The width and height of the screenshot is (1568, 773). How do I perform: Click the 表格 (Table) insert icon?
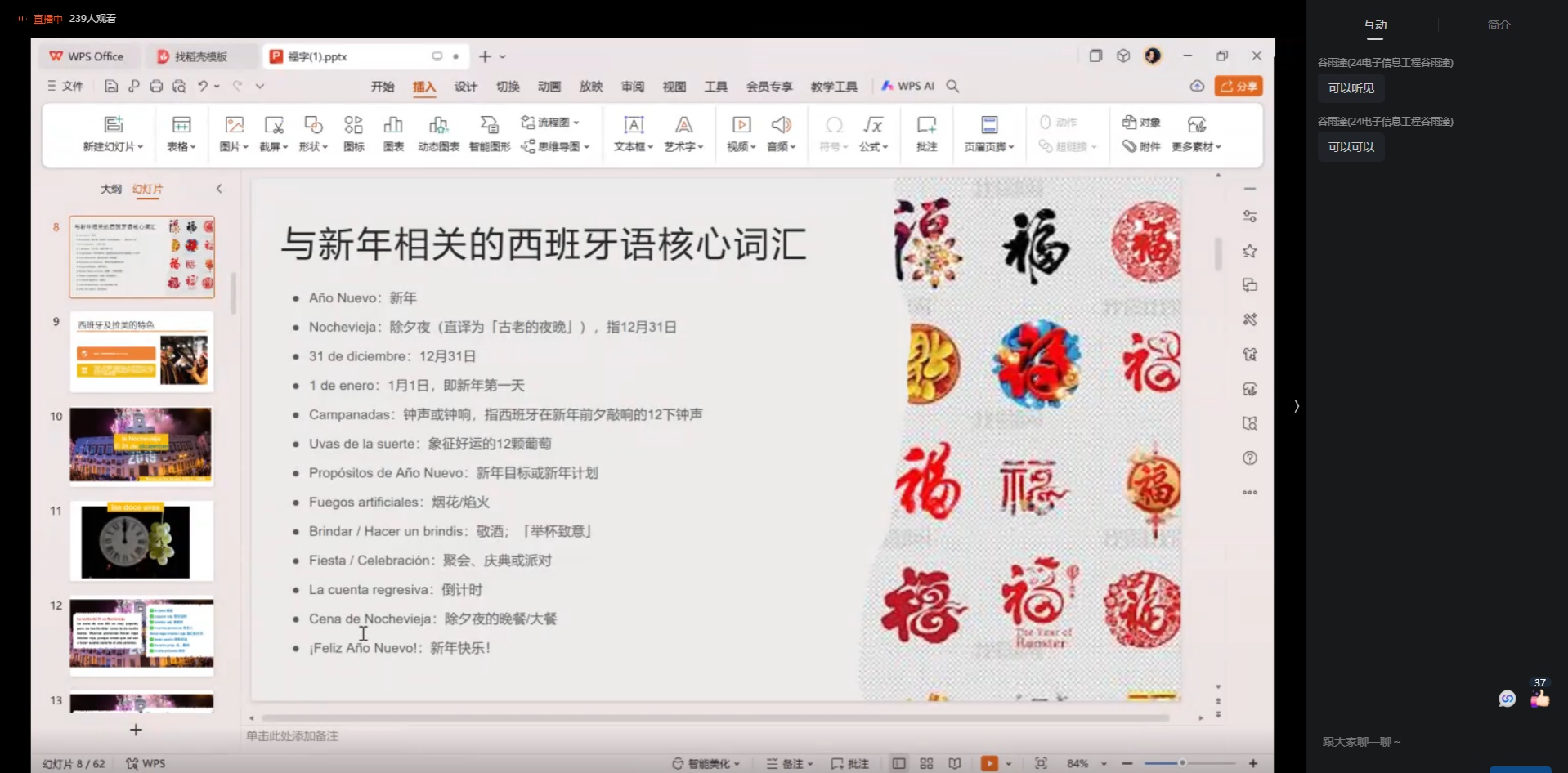click(181, 125)
